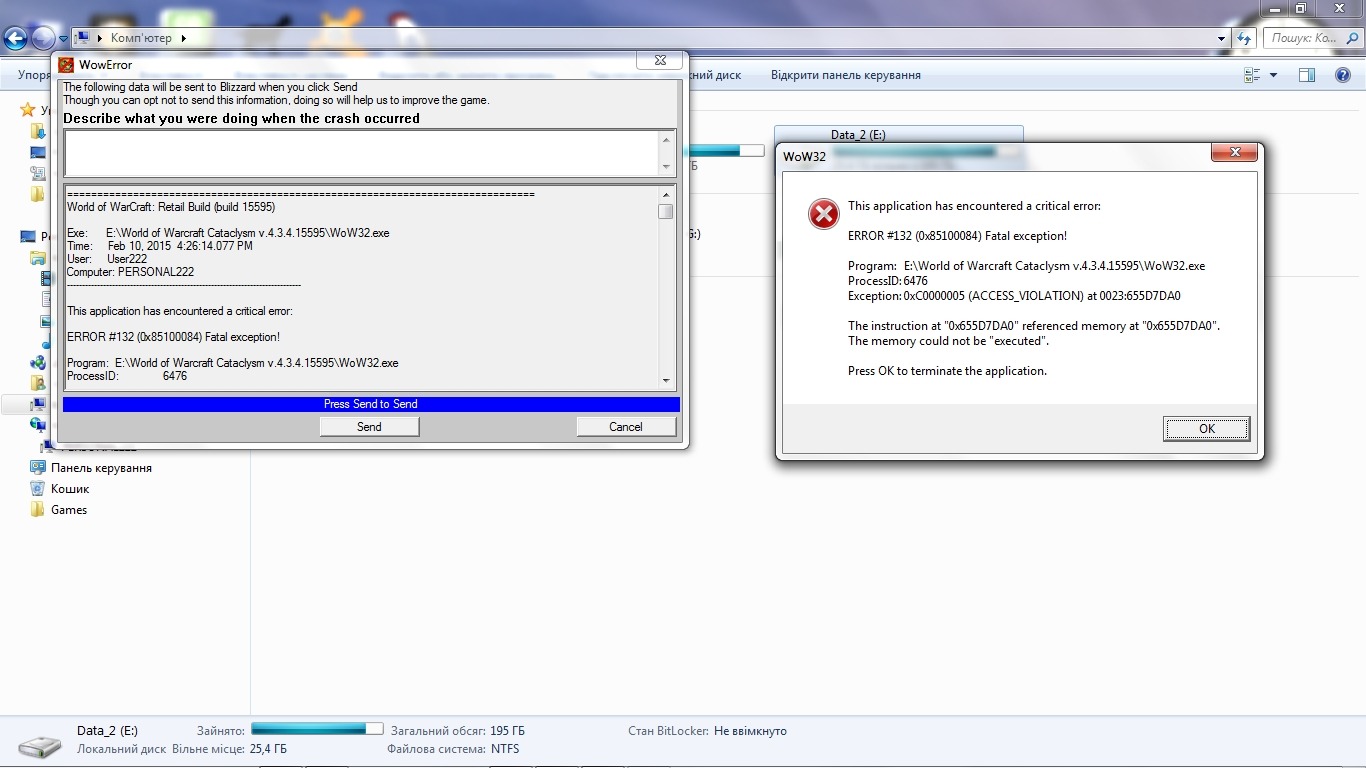
Task: Click the Network icon in the navigation pane
Action: pos(38,426)
